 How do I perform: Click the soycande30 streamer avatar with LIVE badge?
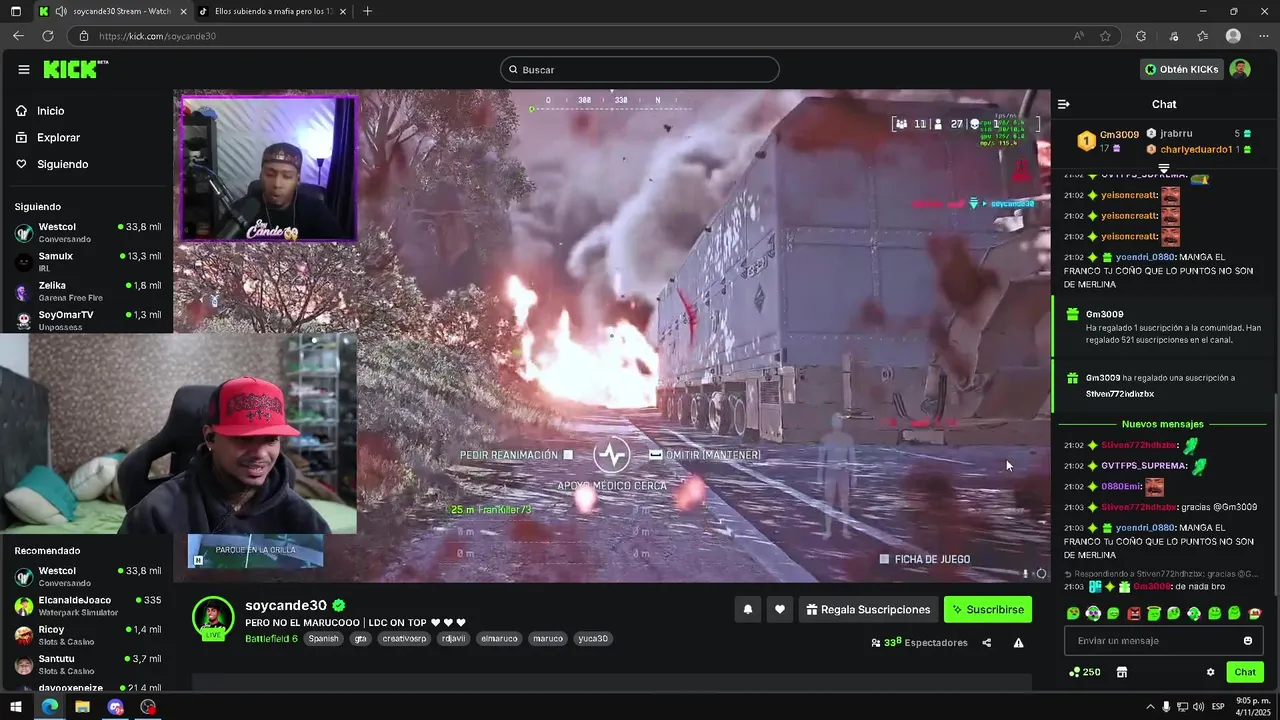coord(213,619)
